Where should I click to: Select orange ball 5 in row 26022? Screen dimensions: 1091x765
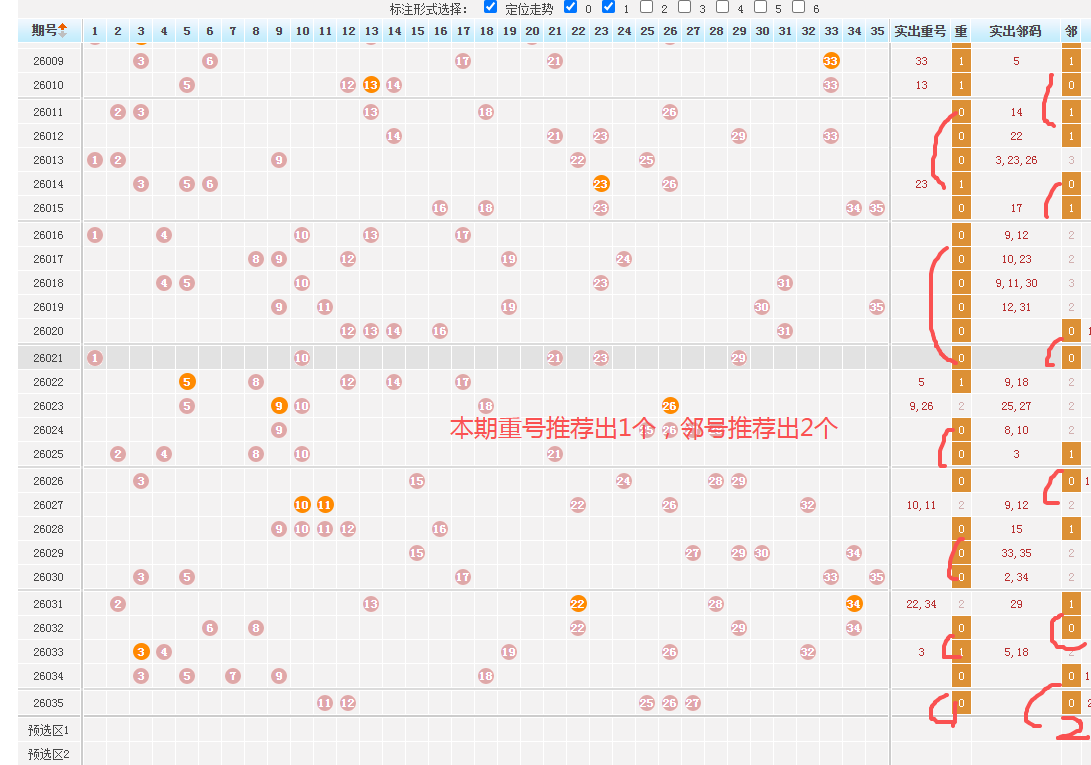click(187, 381)
